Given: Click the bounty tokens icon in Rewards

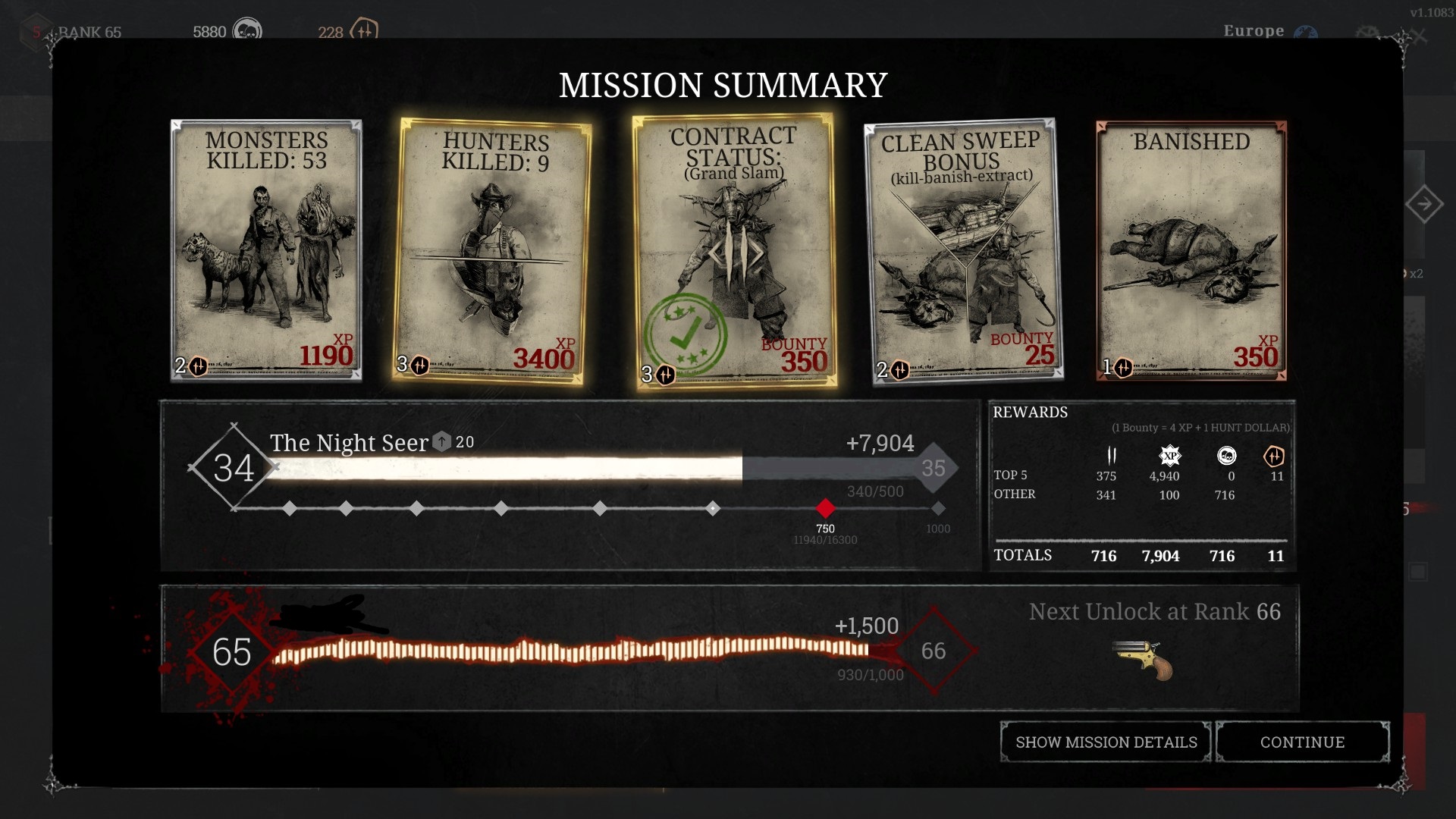Looking at the screenshot, I should click(x=1111, y=456).
